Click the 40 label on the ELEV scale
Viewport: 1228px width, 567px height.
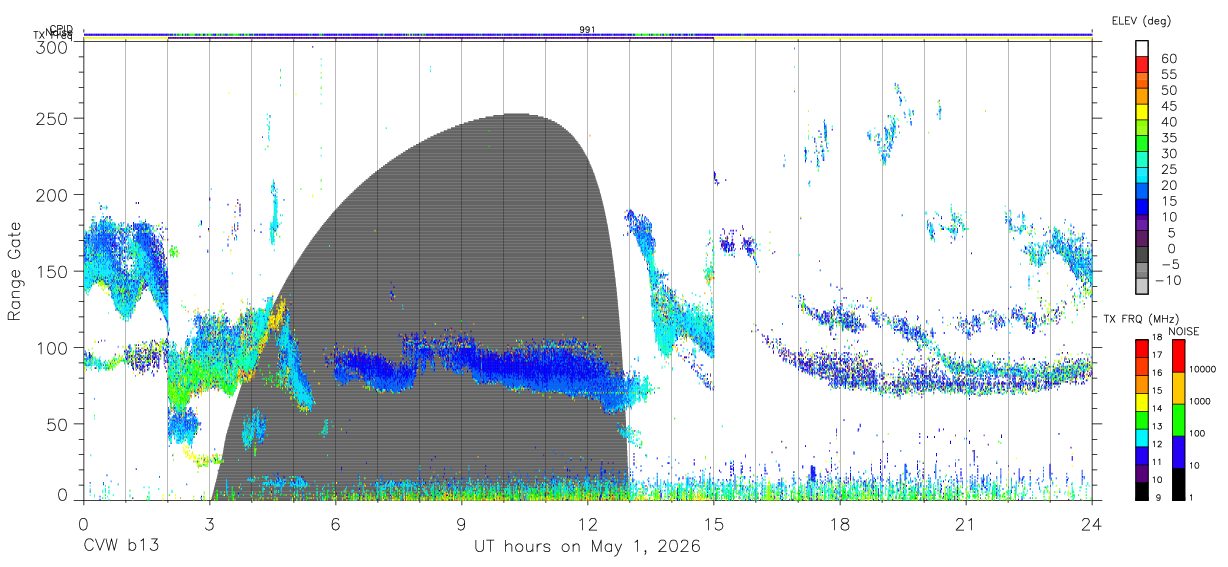click(1169, 121)
